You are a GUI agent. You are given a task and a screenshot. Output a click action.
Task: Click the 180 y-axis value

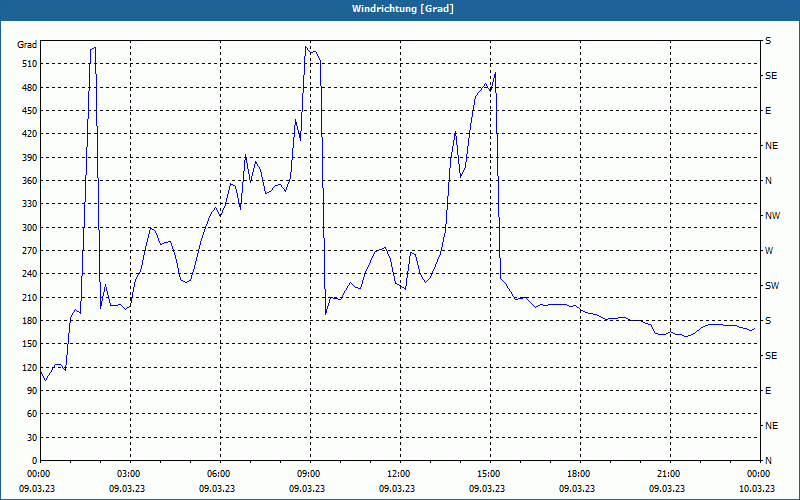[x=30, y=321]
